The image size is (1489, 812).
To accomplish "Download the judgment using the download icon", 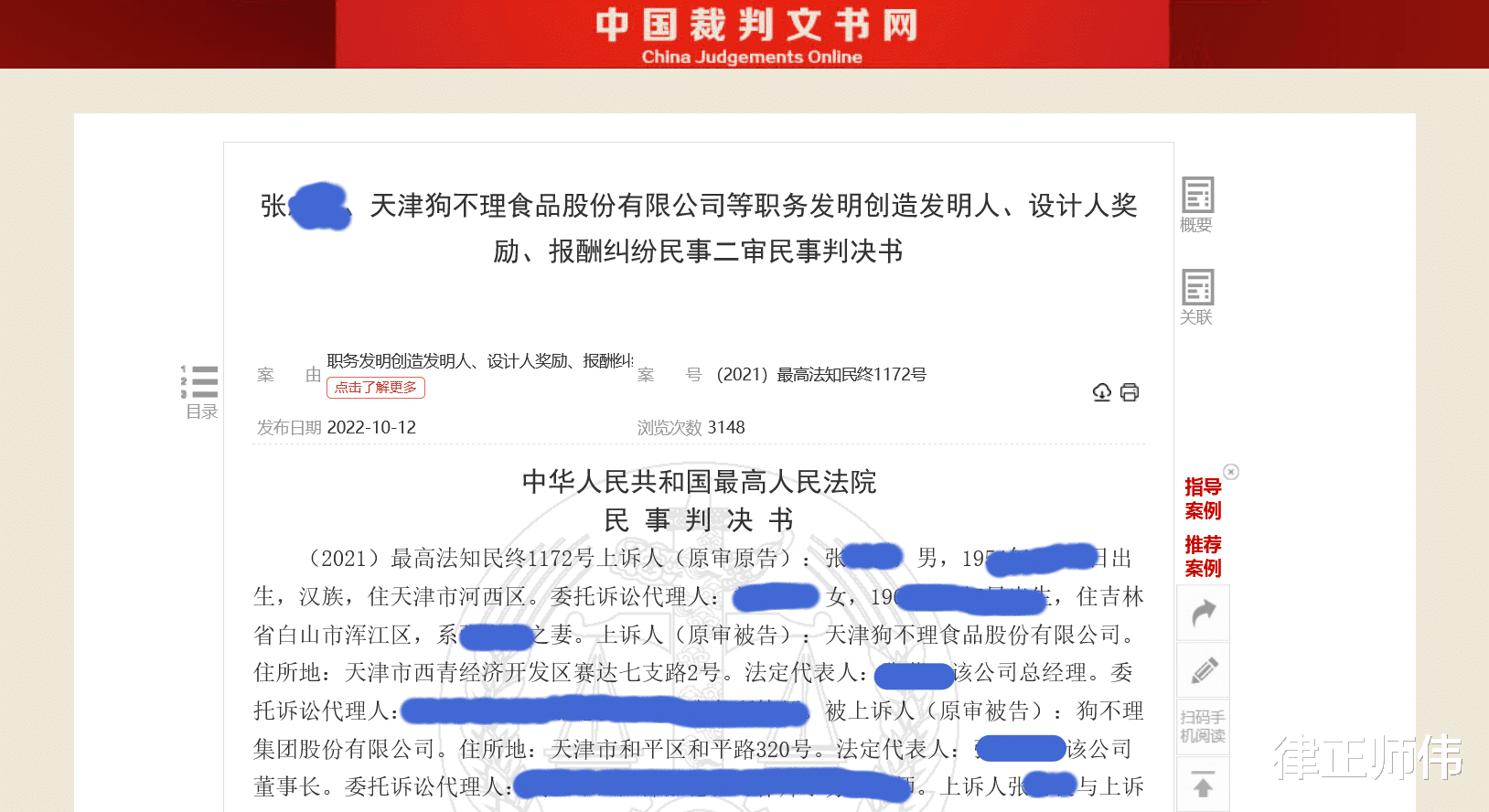I will click(x=1102, y=392).
